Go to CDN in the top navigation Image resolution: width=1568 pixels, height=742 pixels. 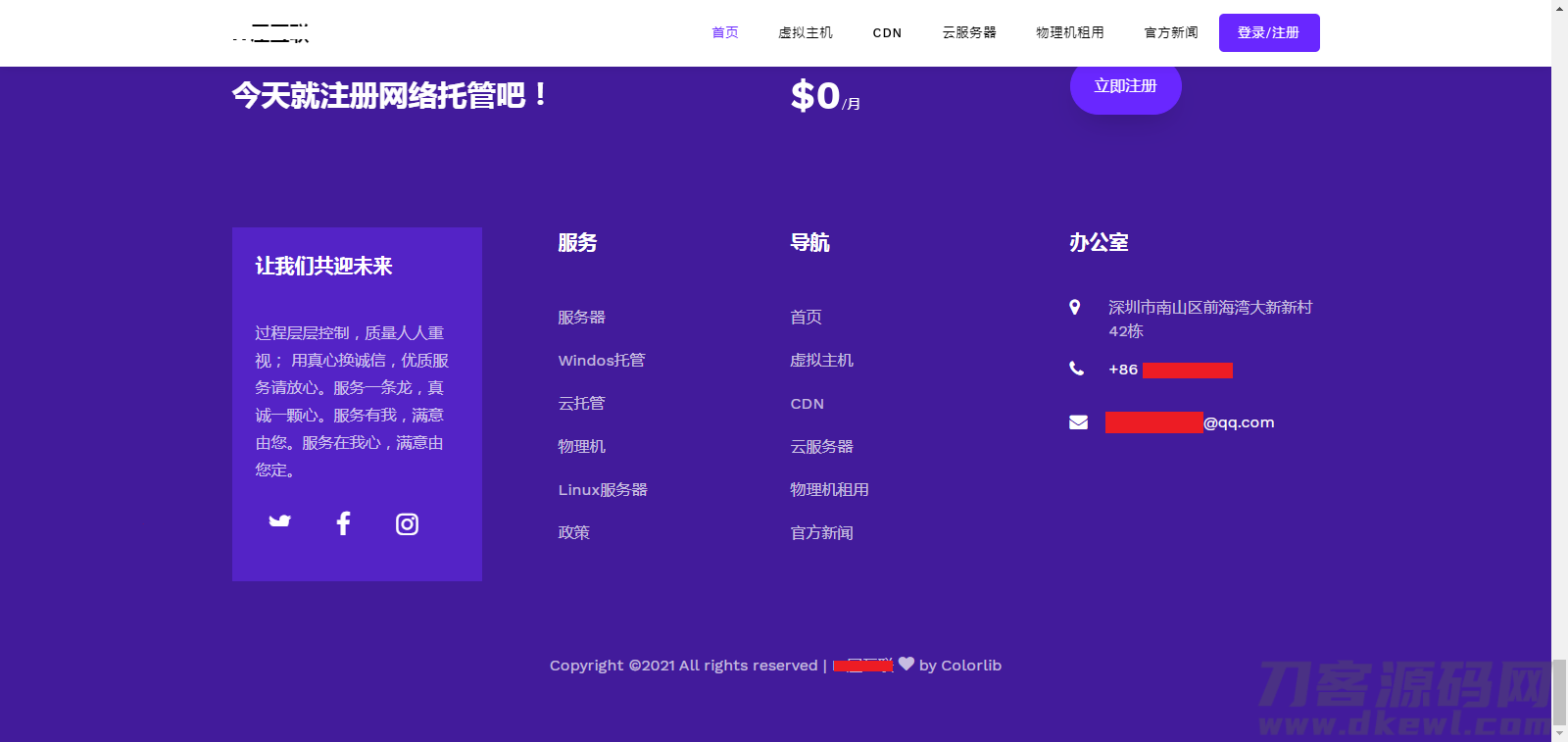pos(887,32)
